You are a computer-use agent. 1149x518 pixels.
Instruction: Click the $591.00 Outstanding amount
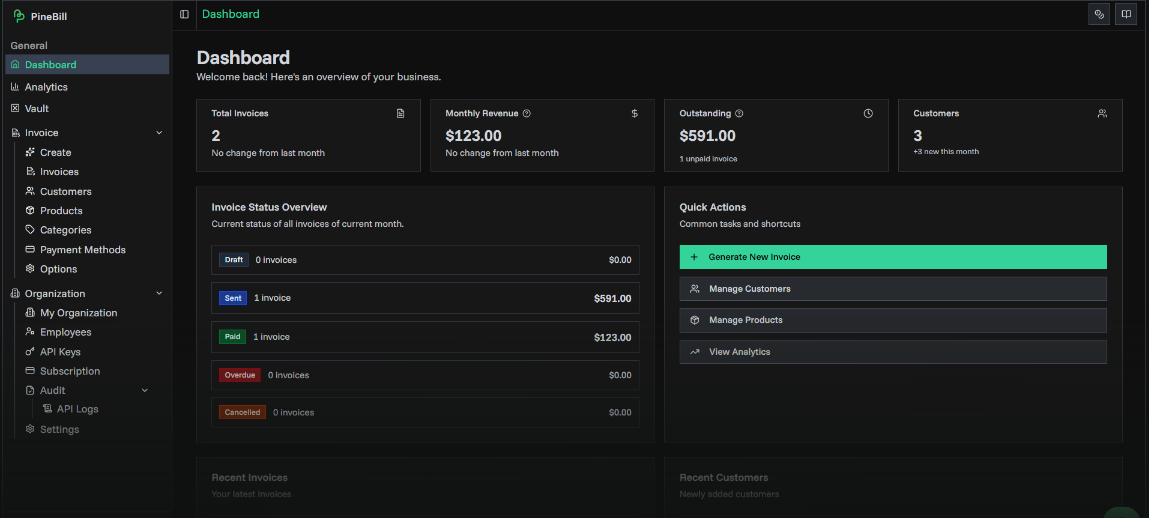(707, 136)
